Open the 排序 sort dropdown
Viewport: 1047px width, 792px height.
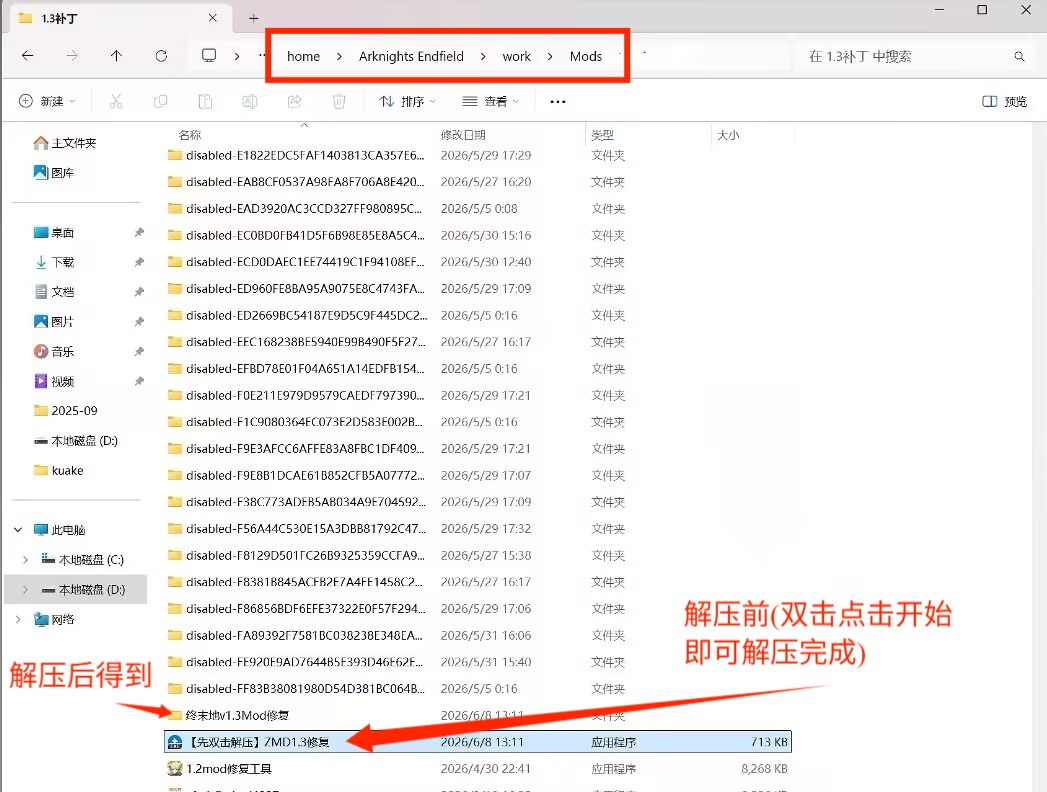(407, 102)
